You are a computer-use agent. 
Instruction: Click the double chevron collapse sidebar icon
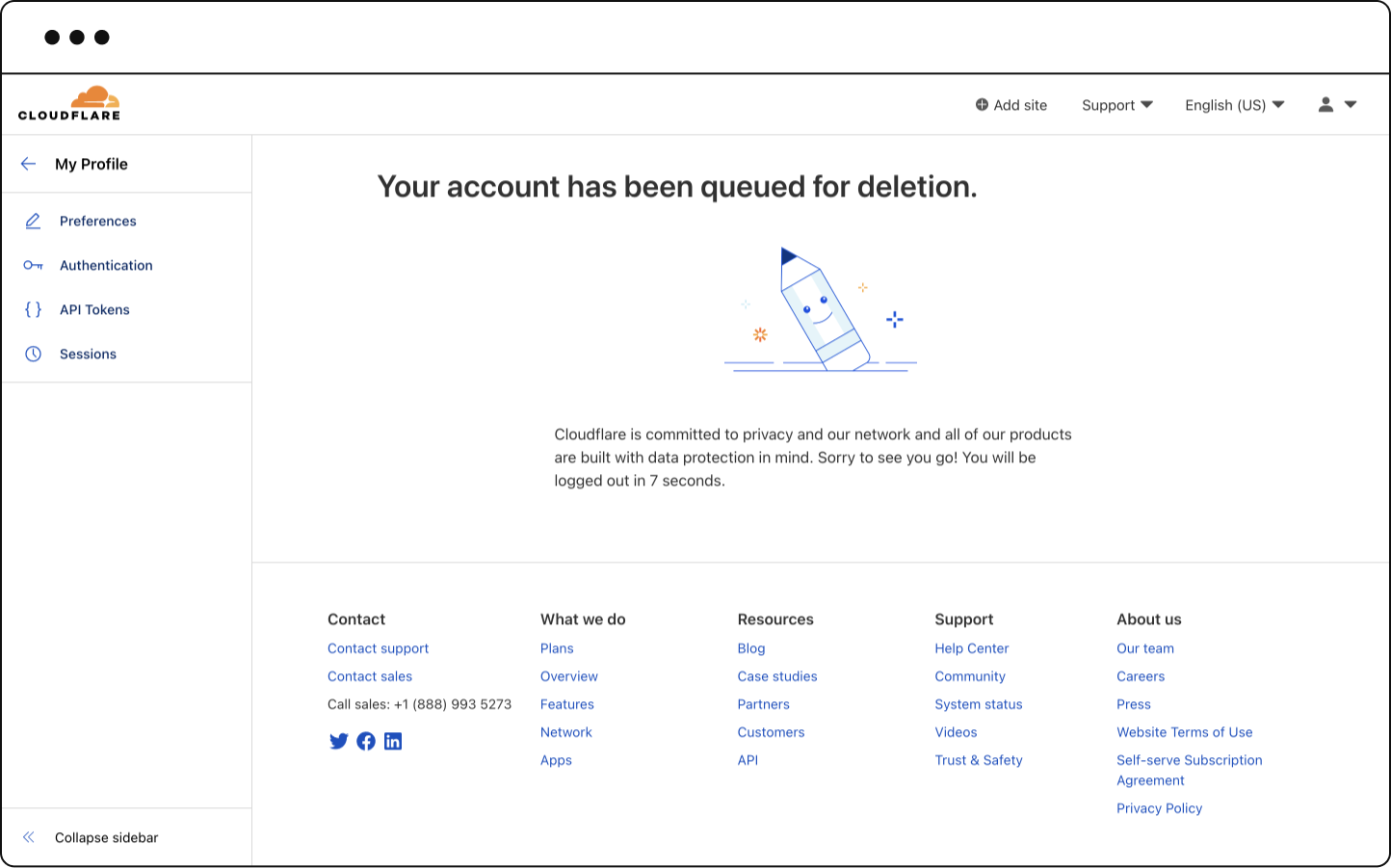pyautogui.click(x=29, y=837)
